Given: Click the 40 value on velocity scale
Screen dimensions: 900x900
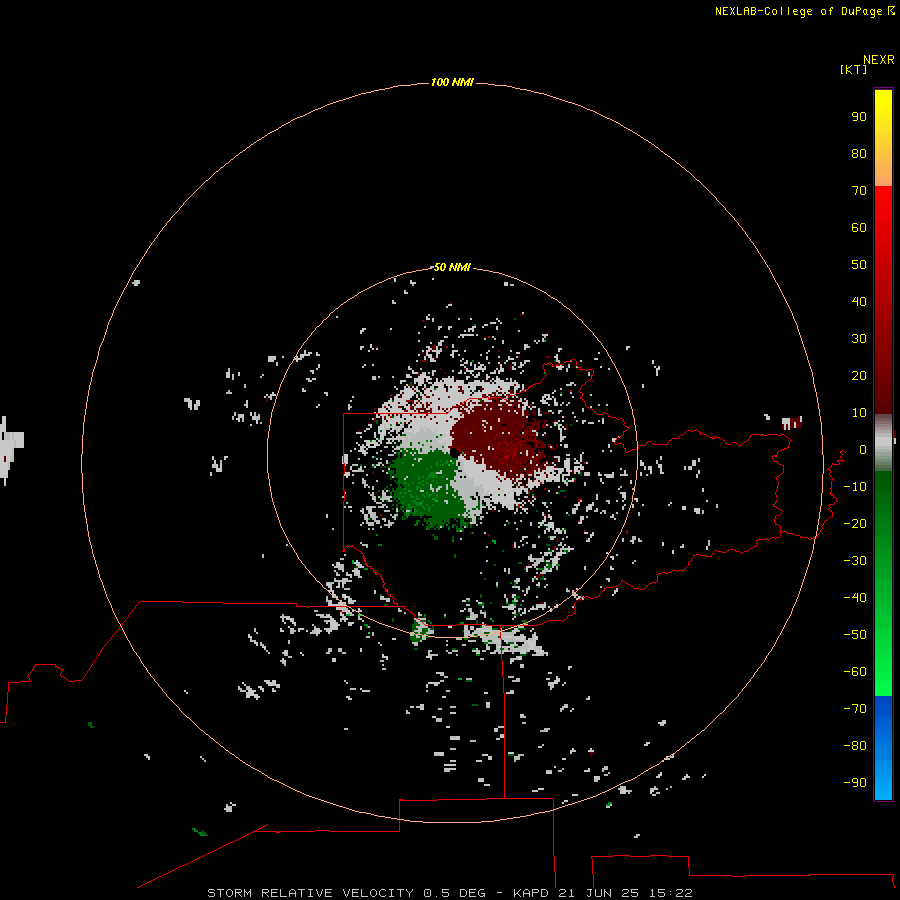Looking at the screenshot, I should (859, 301).
